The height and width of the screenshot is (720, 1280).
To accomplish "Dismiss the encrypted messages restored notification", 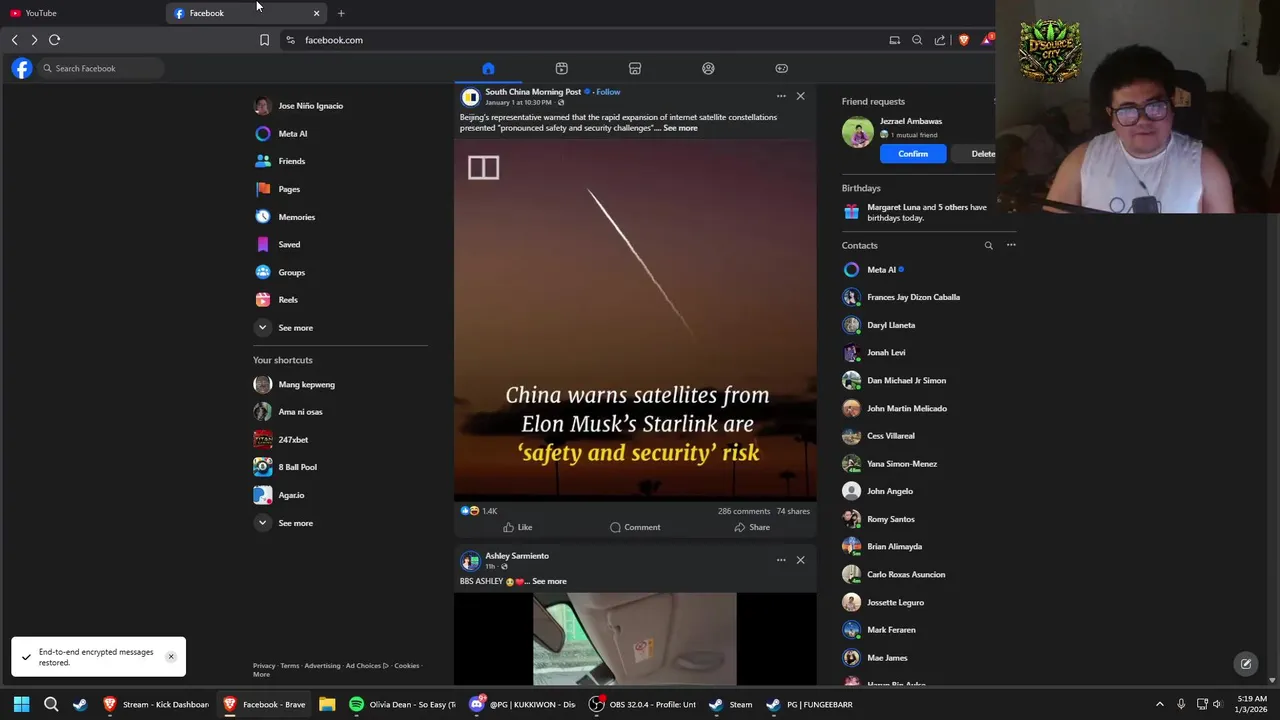I will 171,657.
